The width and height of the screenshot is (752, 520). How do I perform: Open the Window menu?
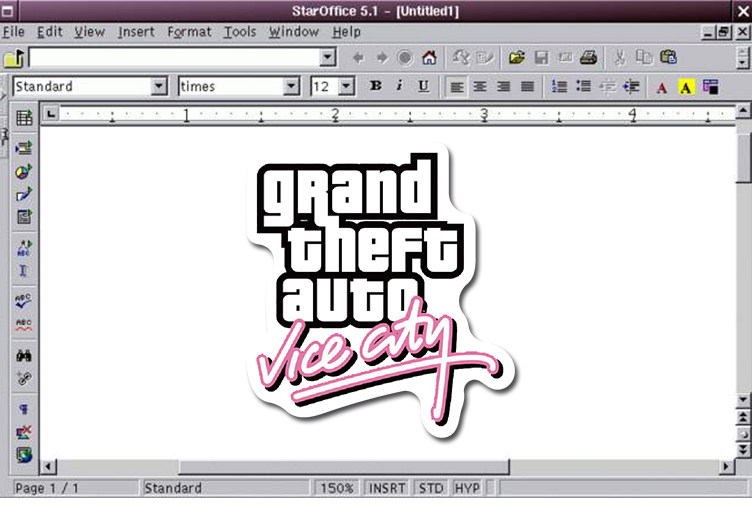[294, 32]
